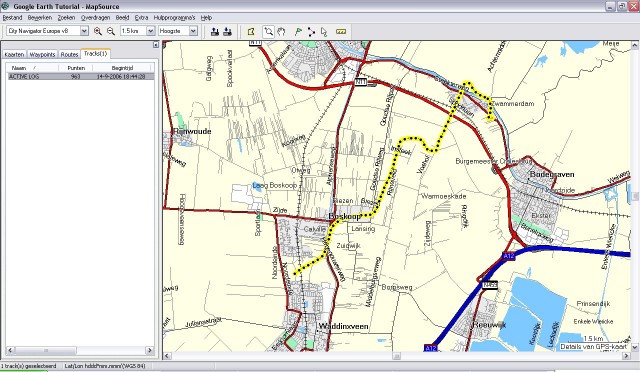This screenshot has width=640, height=372.
Task: Select the Route tool icon
Action: (x=311, y=31)
